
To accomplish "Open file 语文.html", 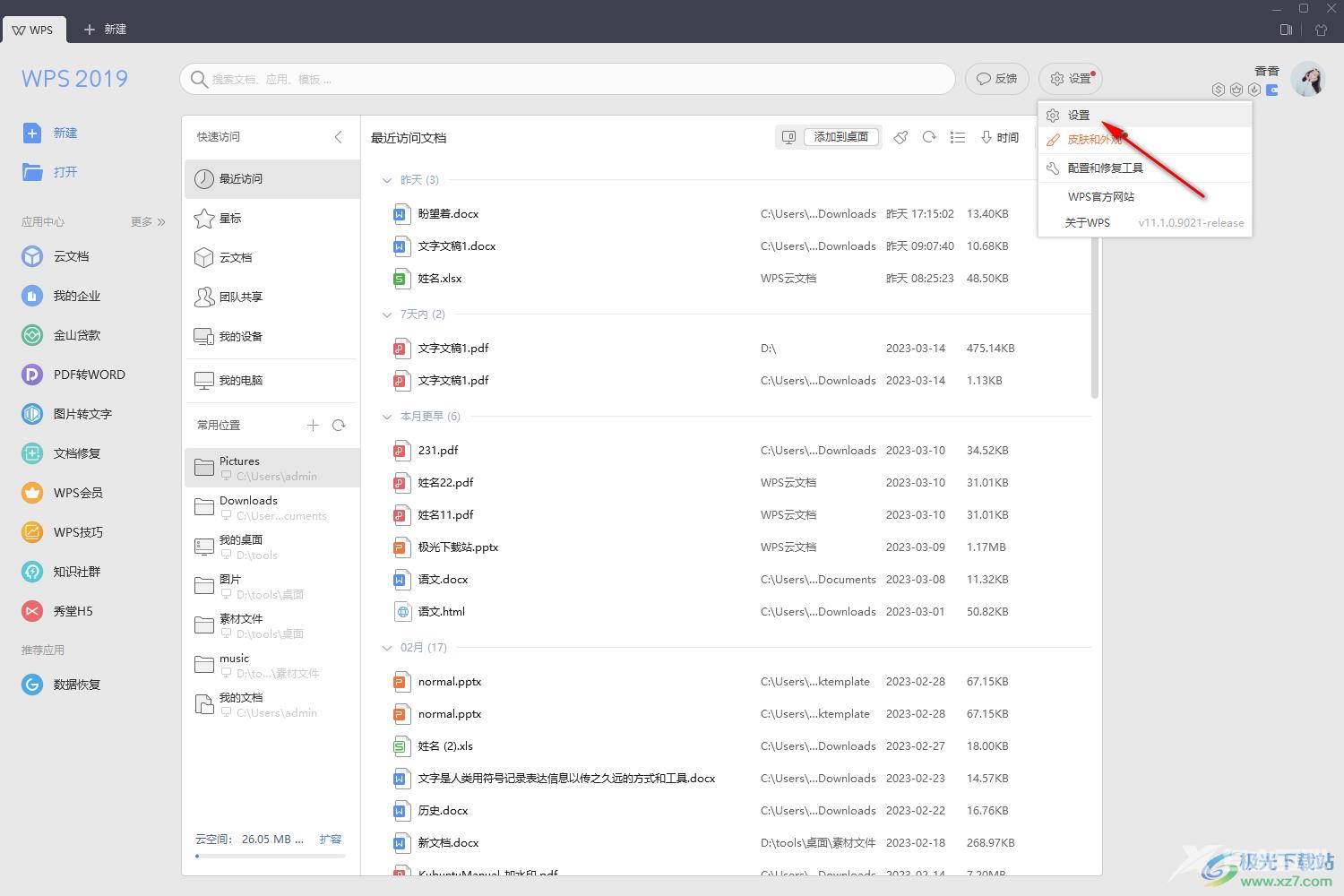I will click(442, 612).
